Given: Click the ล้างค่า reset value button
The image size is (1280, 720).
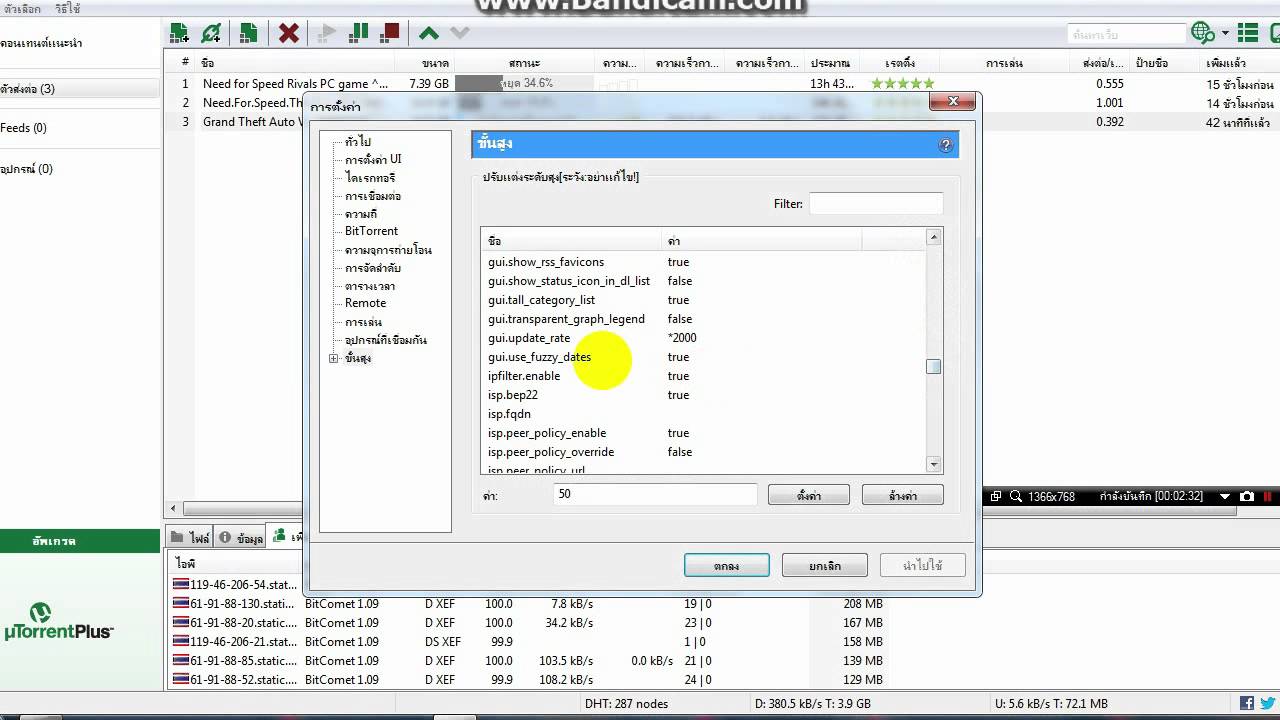Looking at the screenshot, I should (902, 495).
